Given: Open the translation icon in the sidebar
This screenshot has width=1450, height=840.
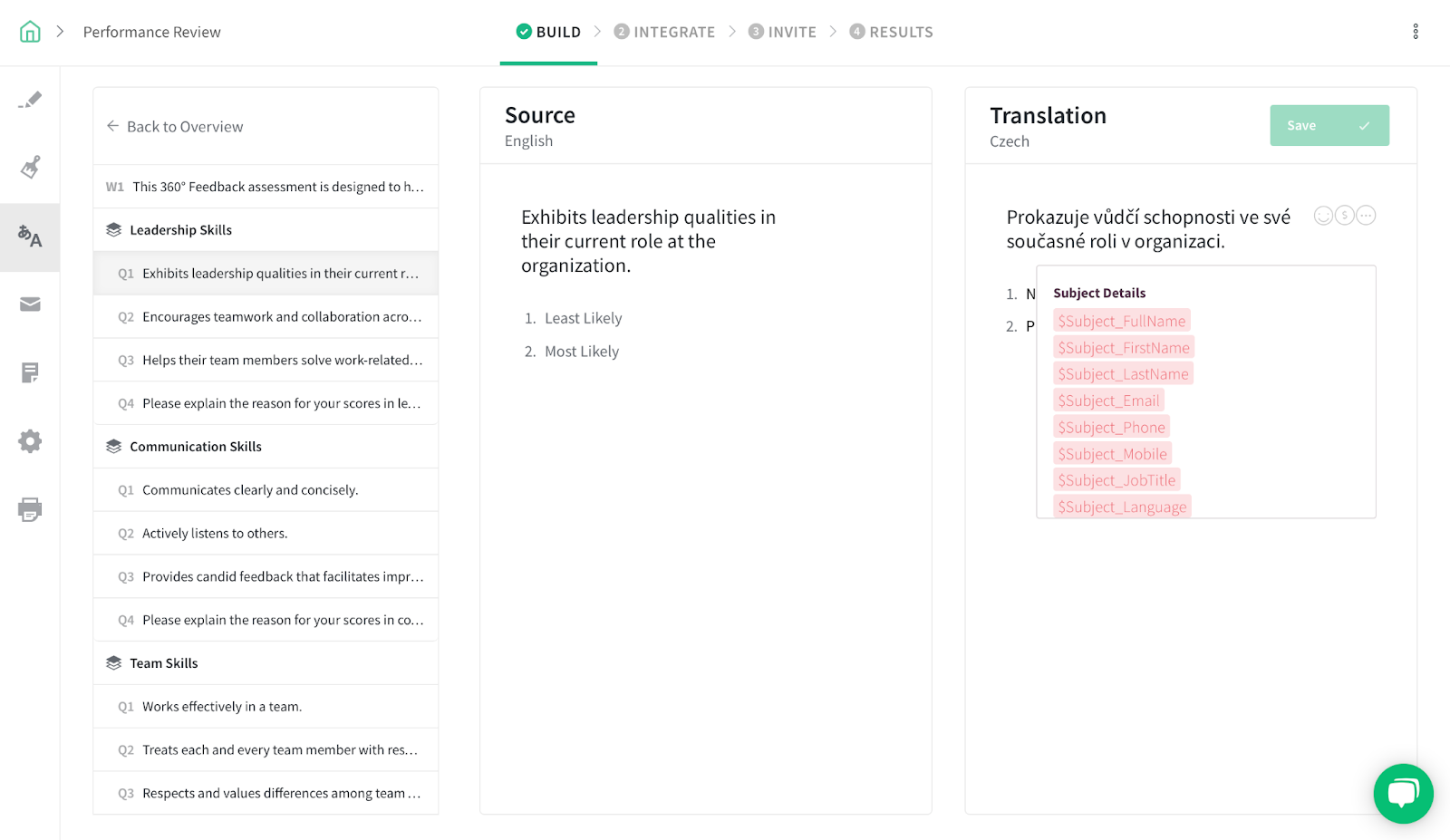Looking at the screenshot, I should pyautogui.click(x=30, y=237).
